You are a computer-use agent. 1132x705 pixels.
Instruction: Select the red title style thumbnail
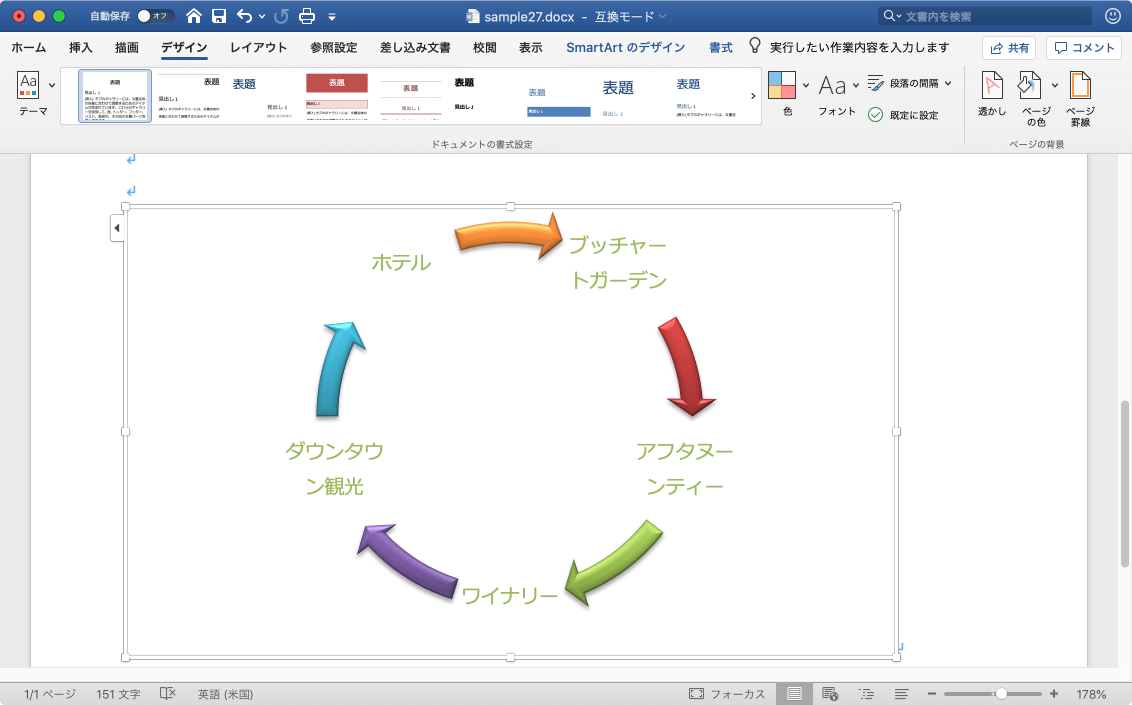click(336, 96)
